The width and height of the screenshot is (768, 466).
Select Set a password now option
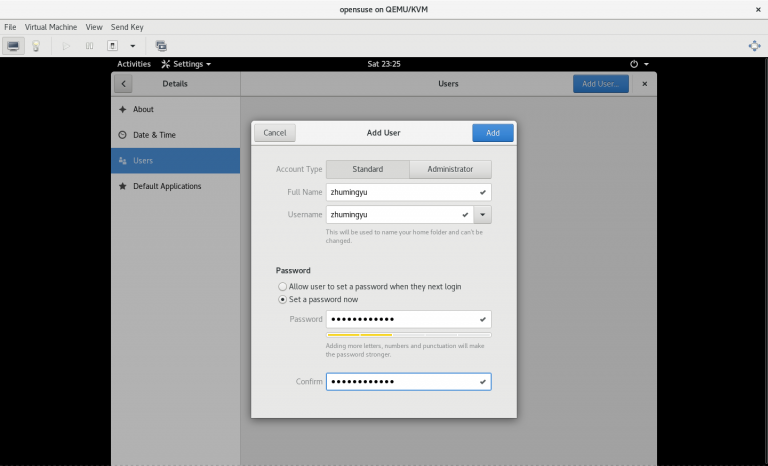283,299
